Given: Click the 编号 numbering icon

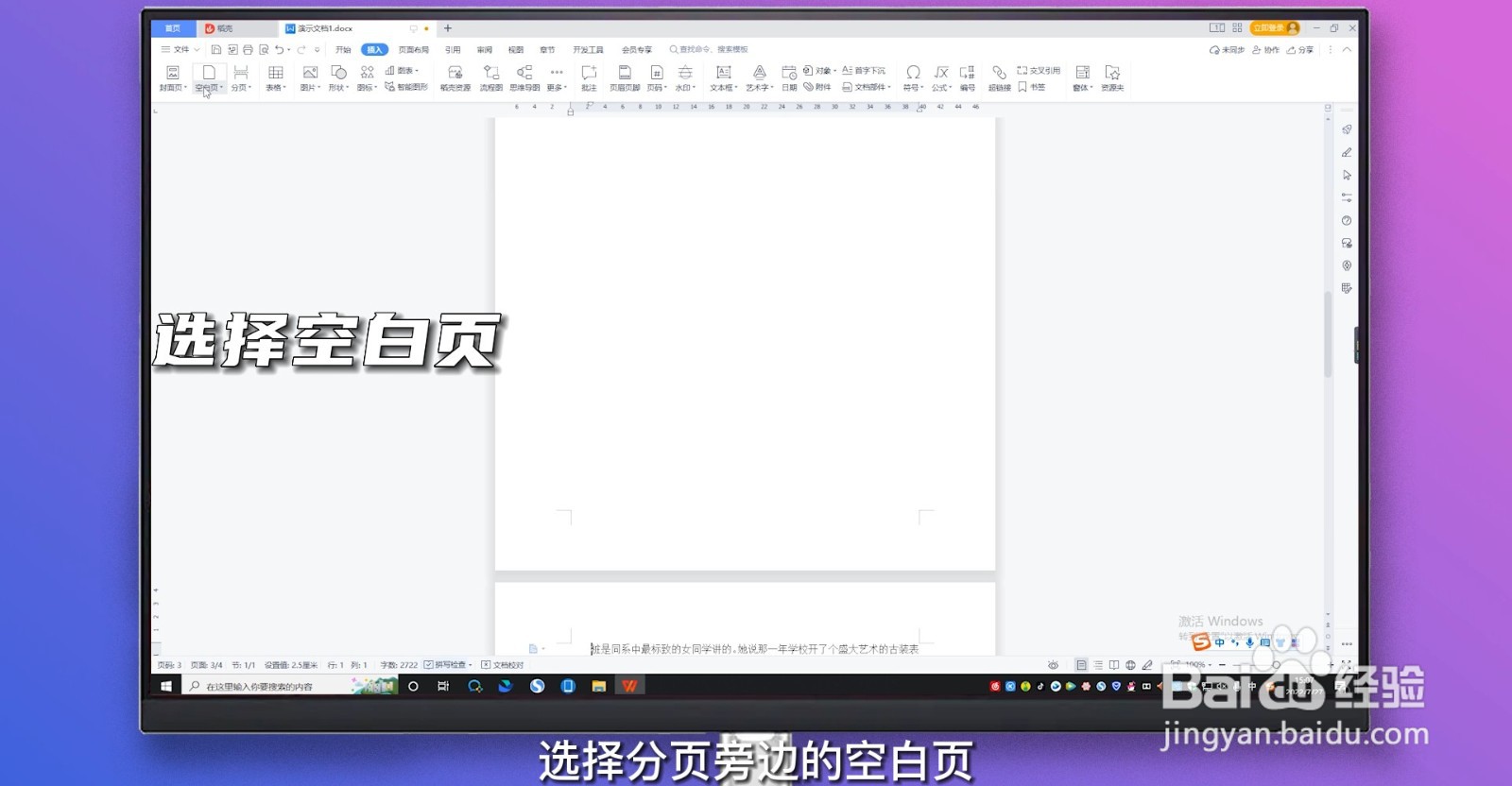Looking at the screenshot, I should 968,73.
